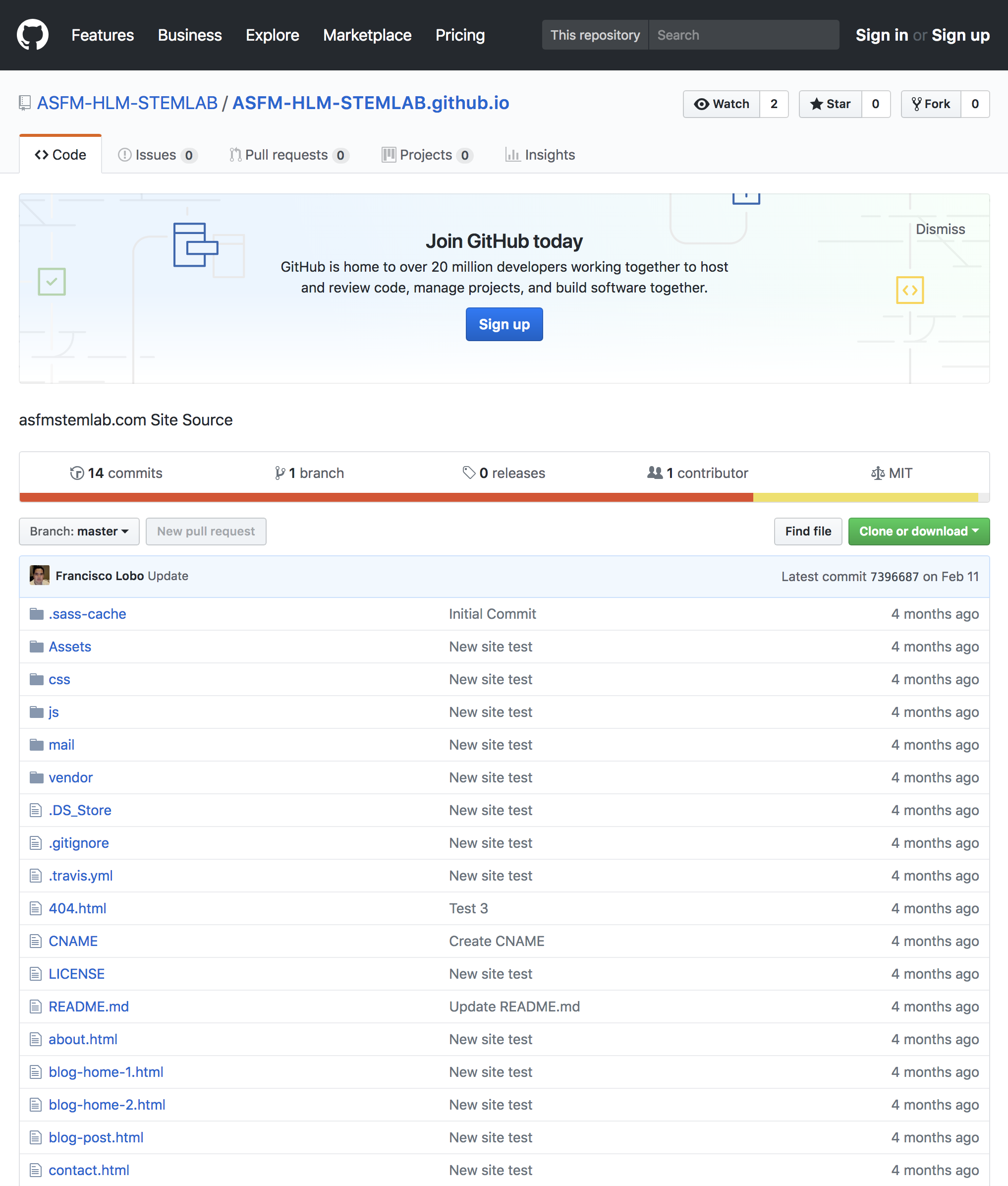The image size is (1008, 1186).
Task: Open the ASFM-HLM-STEMLAB.github.io repository link
Action: coord(370,103)
